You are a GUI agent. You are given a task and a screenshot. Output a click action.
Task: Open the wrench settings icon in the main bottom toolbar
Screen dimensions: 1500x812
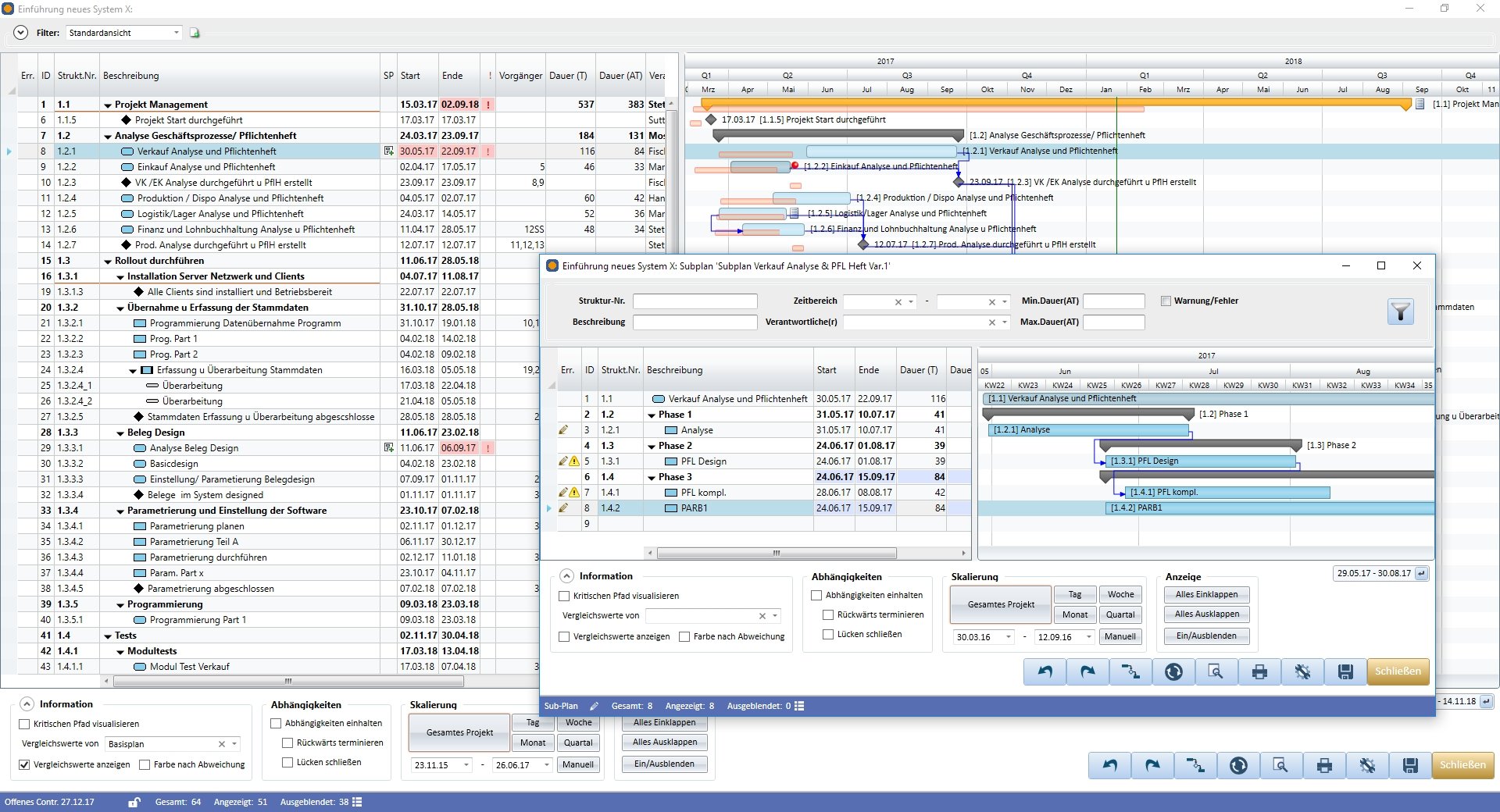1367,765
